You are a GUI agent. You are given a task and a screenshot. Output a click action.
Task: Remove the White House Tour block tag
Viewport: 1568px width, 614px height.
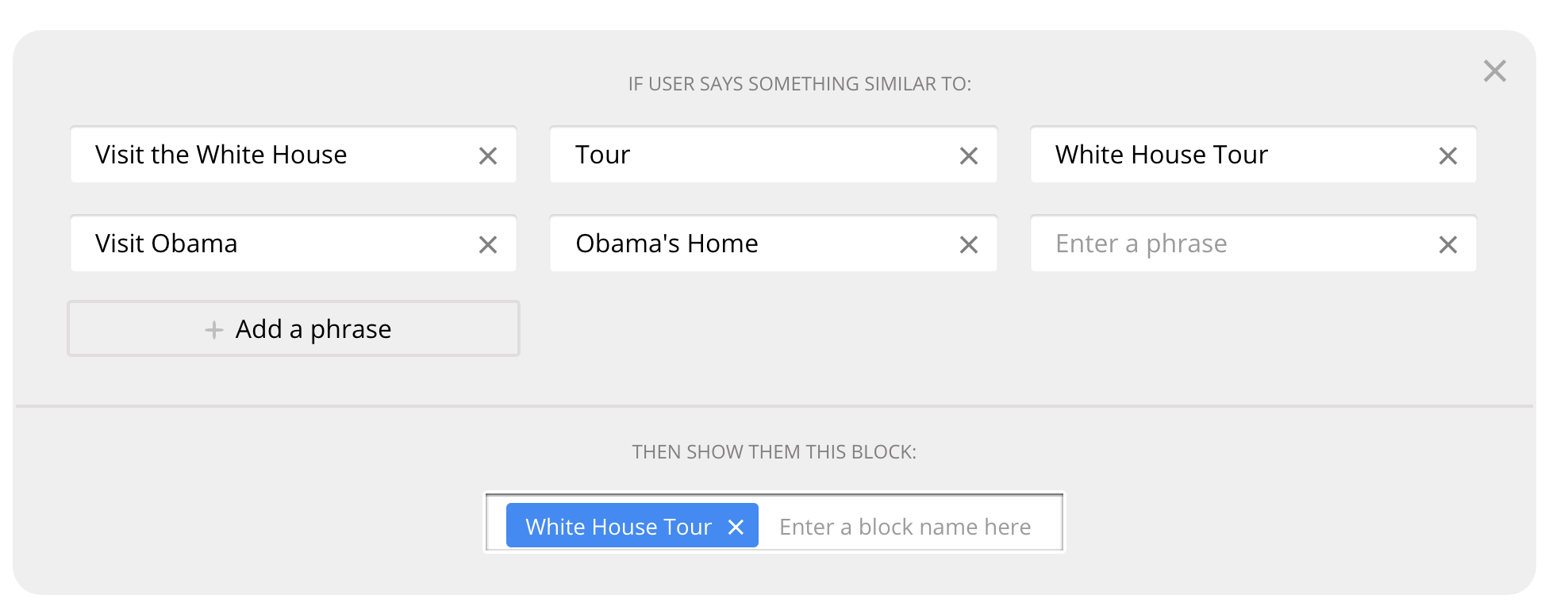[x=736, y=527]
